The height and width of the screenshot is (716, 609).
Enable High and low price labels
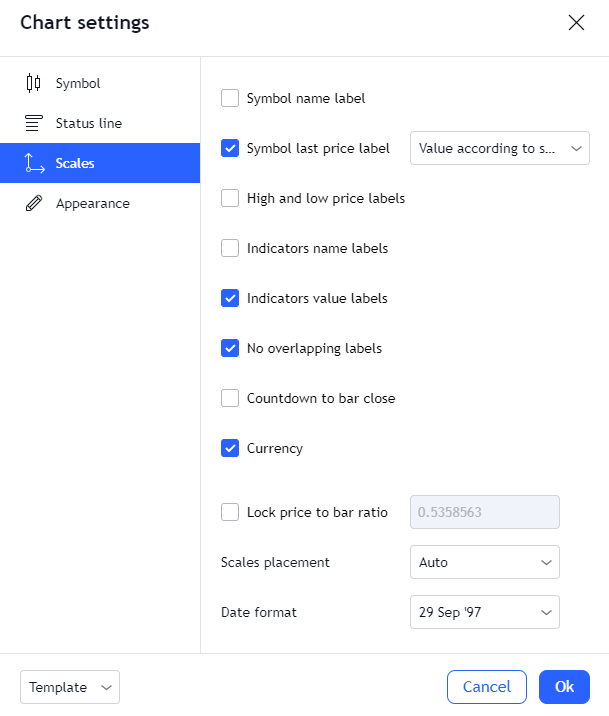[230, 198]
